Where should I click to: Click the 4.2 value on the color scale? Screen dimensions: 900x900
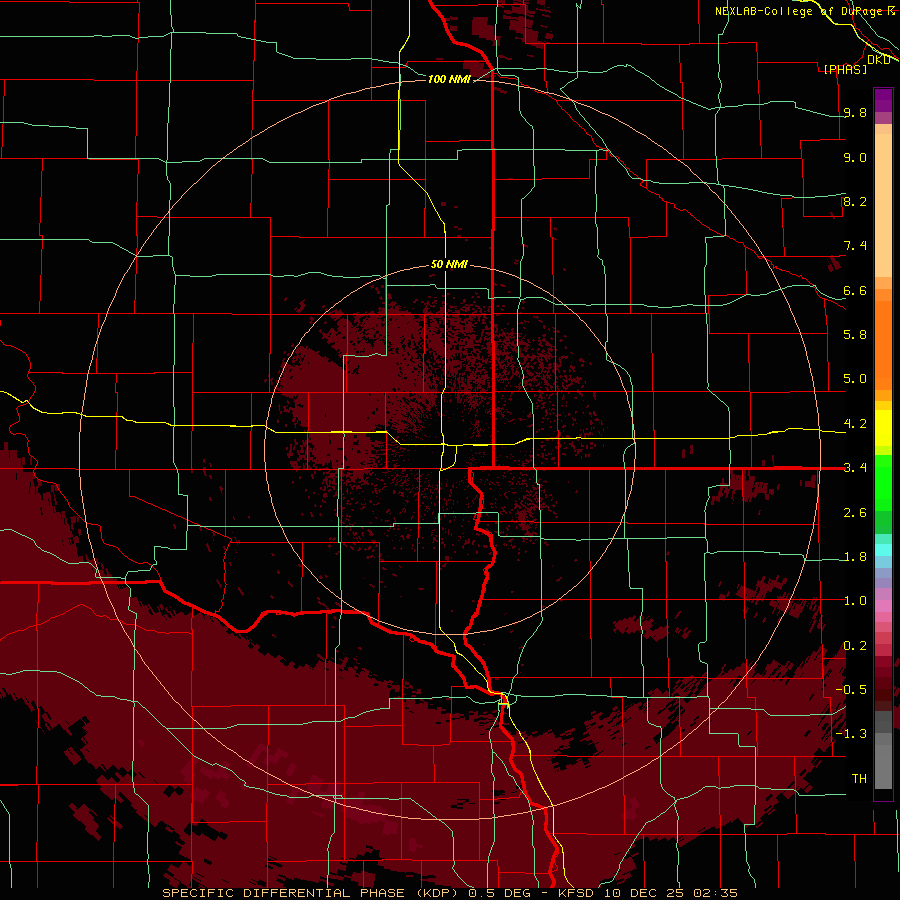tap(855, 424)
